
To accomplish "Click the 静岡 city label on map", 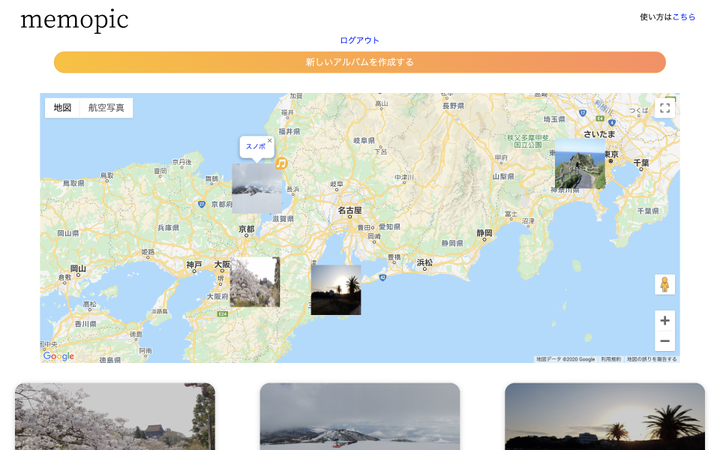I will pyautogui.click(x=484, y=233).
